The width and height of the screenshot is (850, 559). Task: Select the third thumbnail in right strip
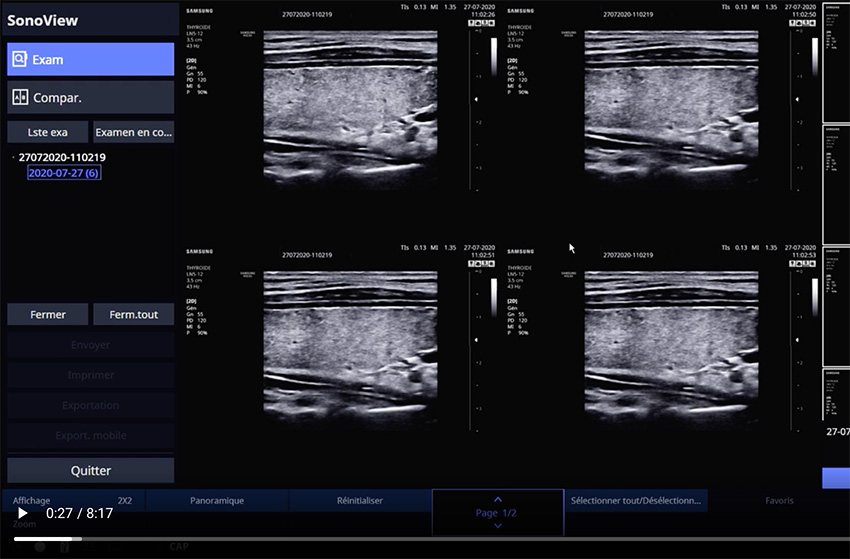point(836,306)
